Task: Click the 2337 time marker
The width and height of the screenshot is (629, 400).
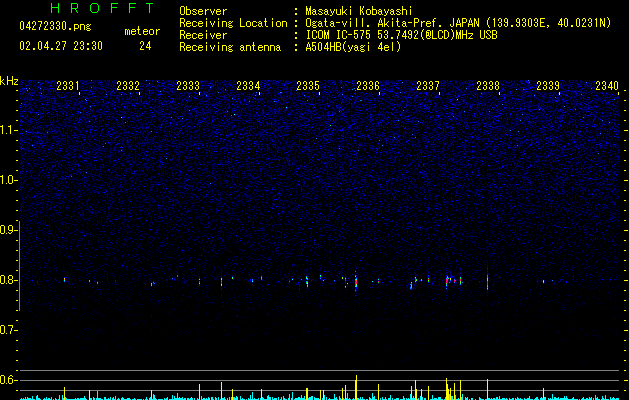Action: tap(428, 85)
